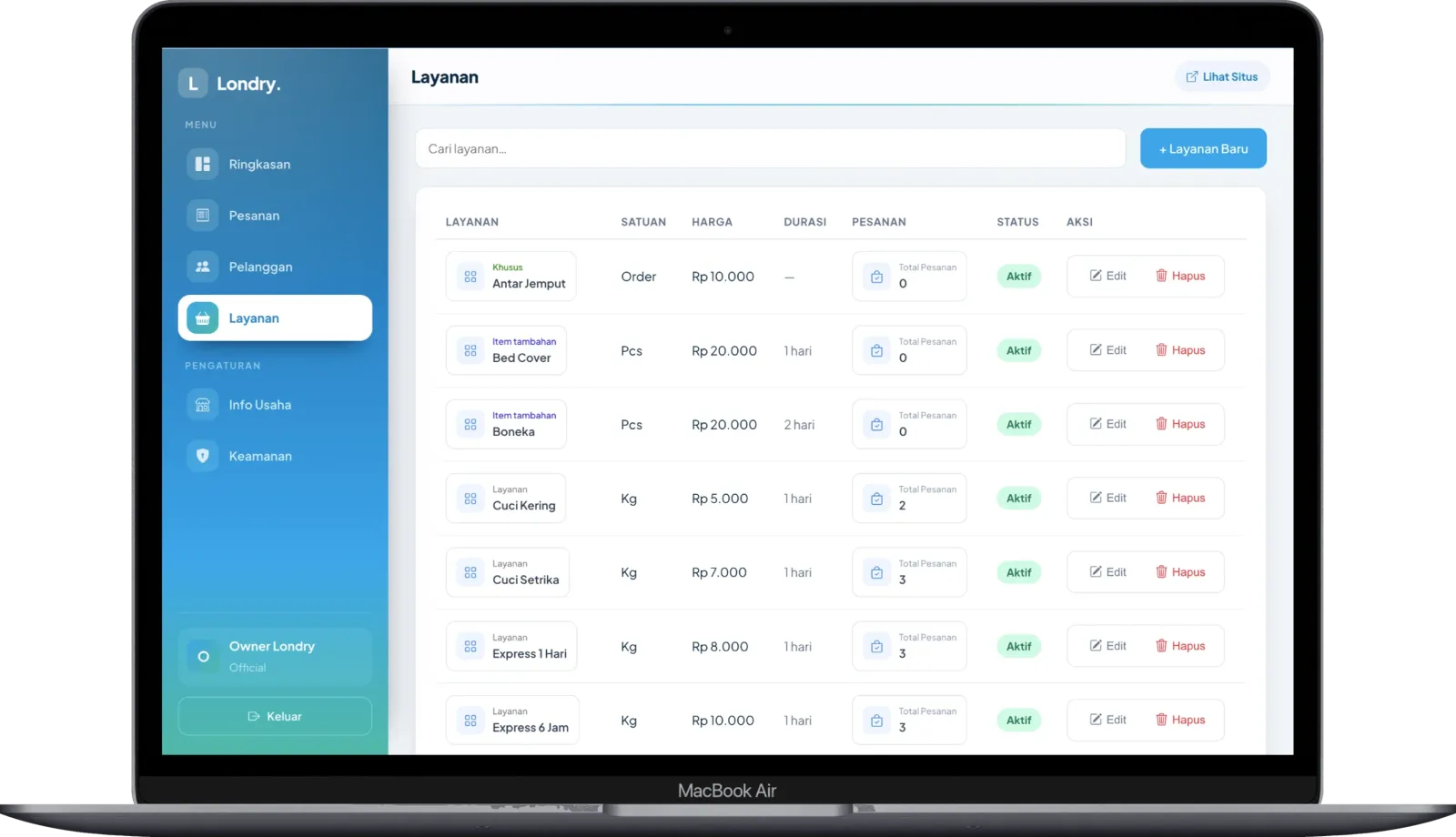Click grid icon of Express 1 Hari
This screenshot has width=1456, height=837.
pos(470,646)
